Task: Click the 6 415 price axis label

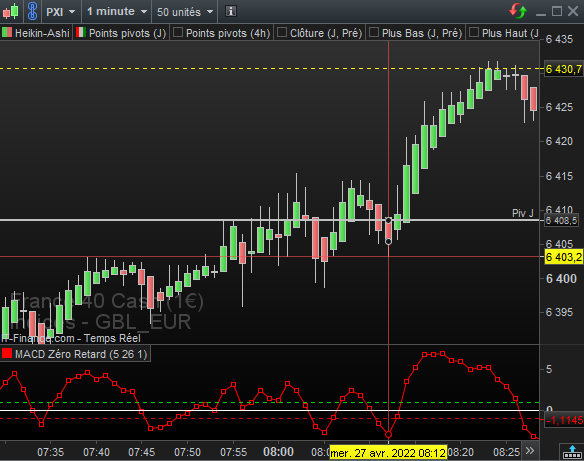Action: (x=559, y=176)
